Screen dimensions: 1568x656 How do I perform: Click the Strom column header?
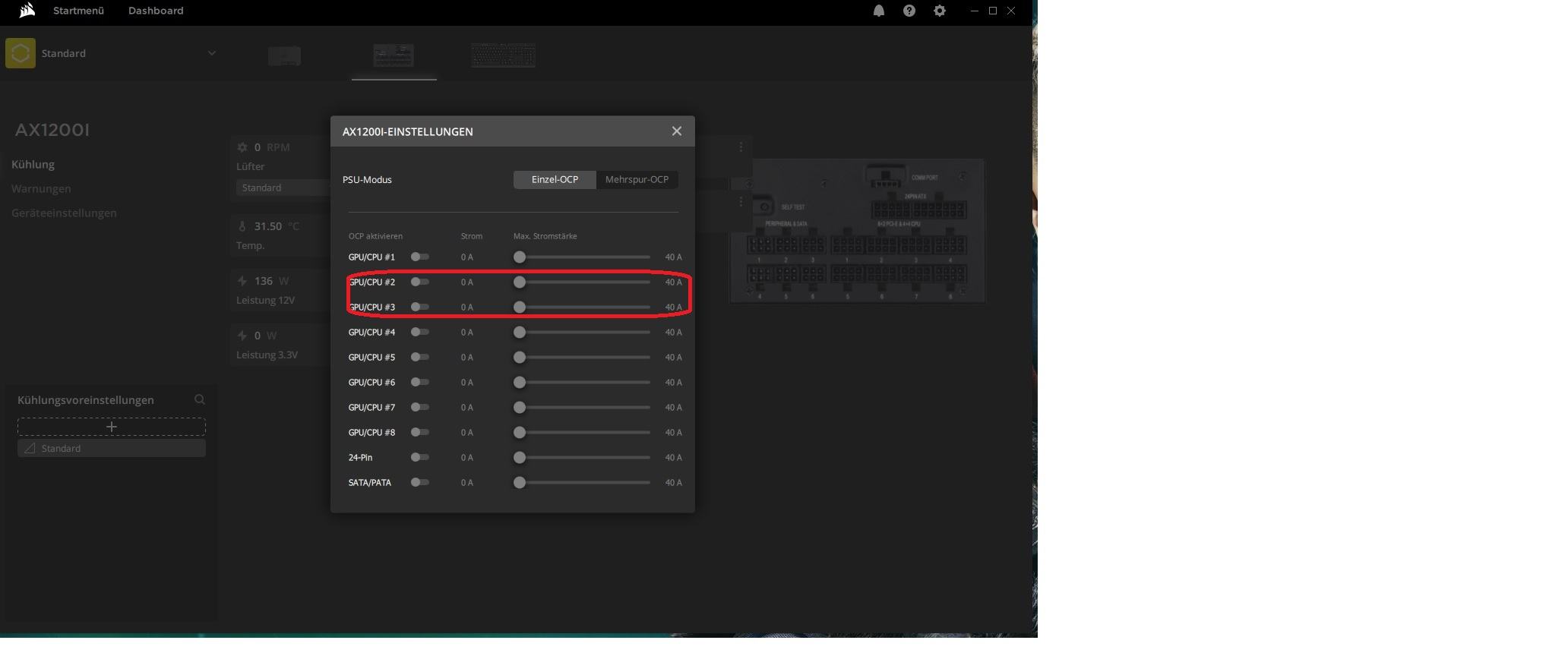(x=471, y=236)
